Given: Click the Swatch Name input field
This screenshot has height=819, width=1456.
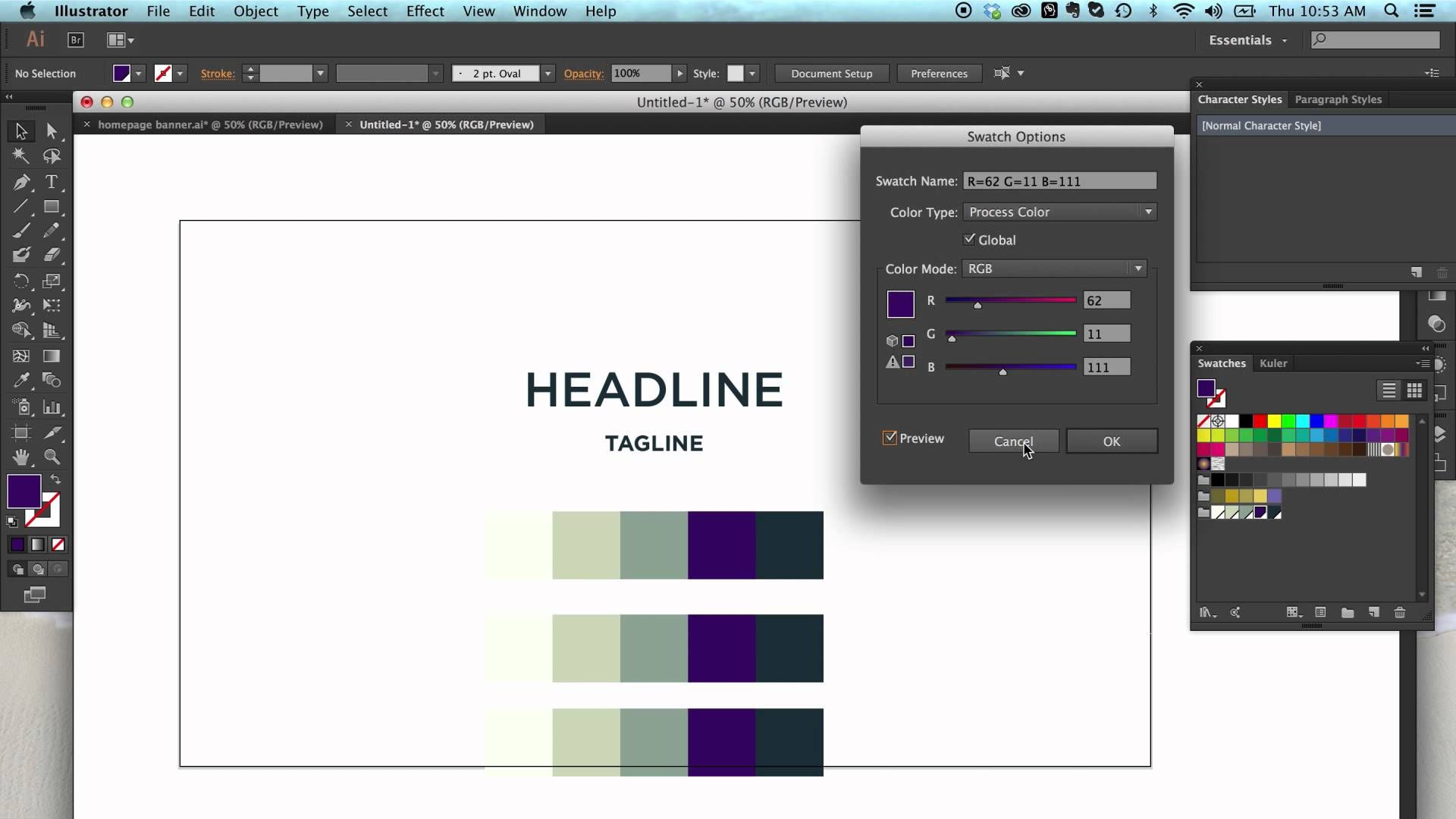Looking at the screenshot, I should pyautogui.click(x=1059, y=181).
